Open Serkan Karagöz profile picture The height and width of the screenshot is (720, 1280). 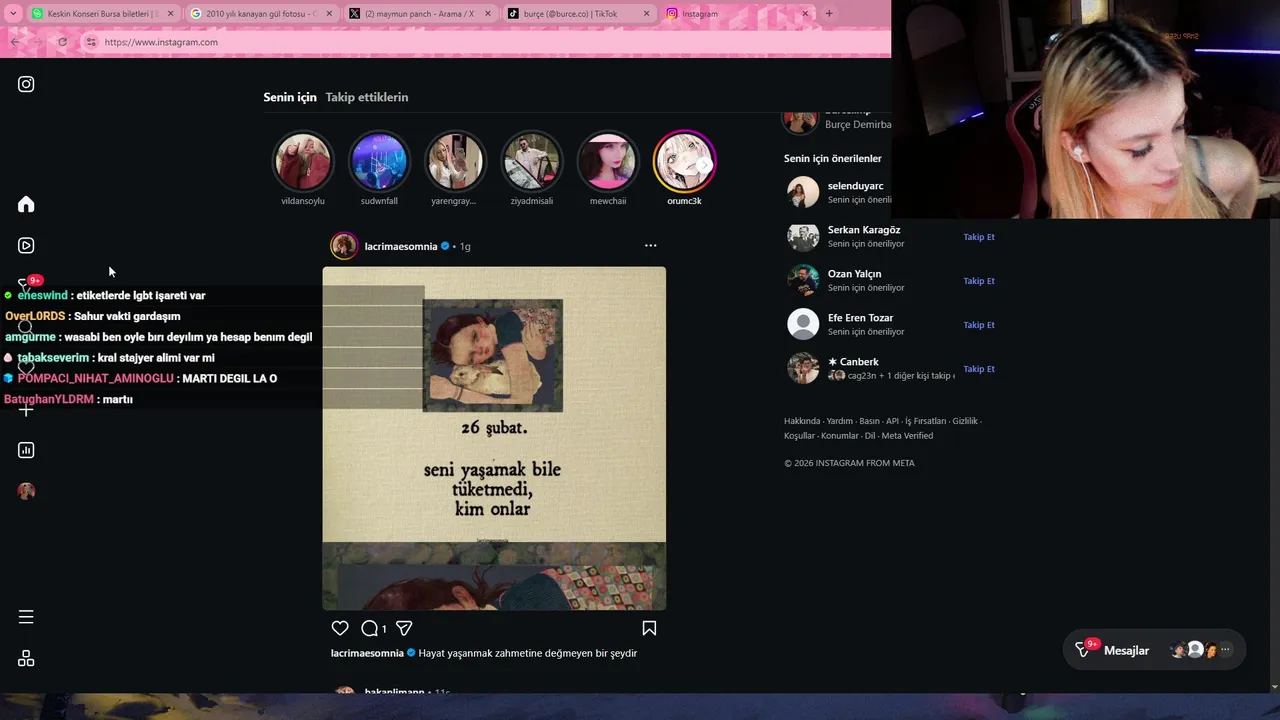[803, 237]
